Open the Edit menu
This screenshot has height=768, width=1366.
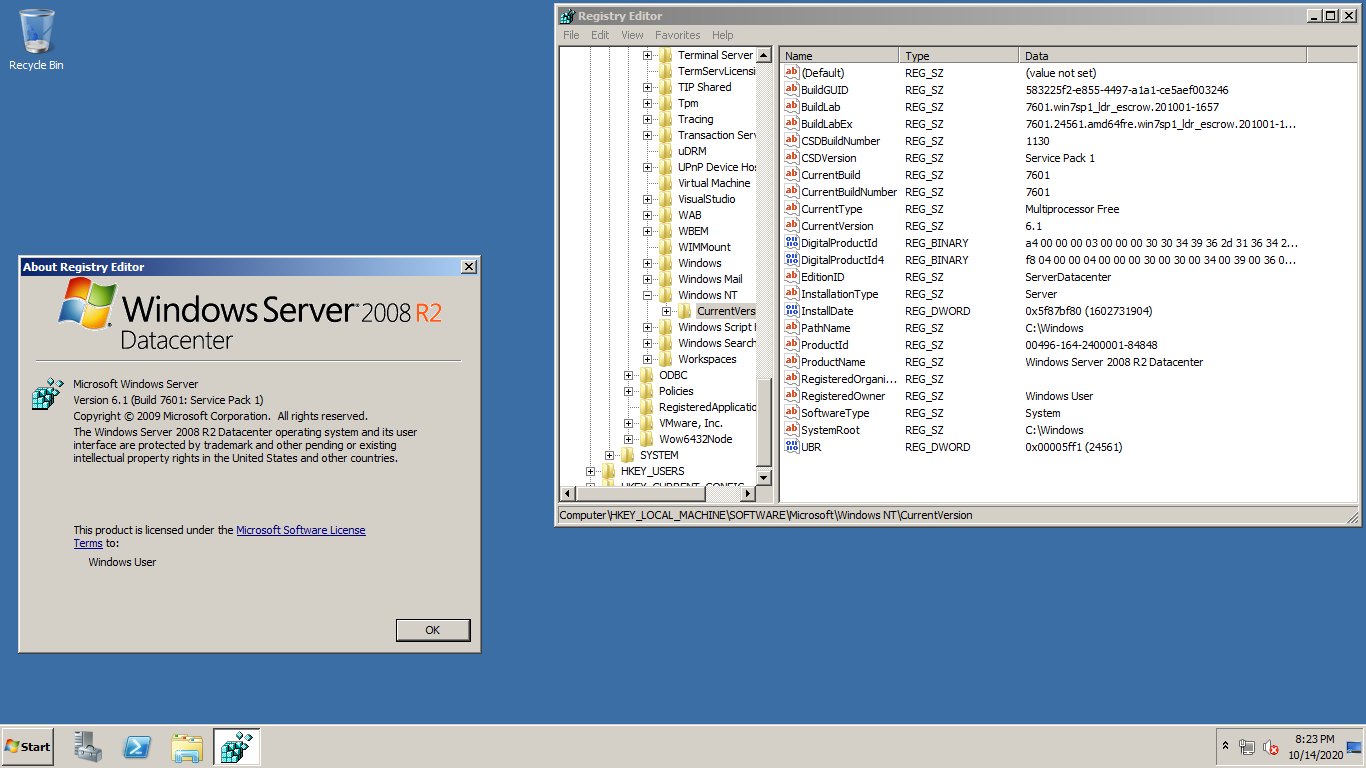click(600, 35)
